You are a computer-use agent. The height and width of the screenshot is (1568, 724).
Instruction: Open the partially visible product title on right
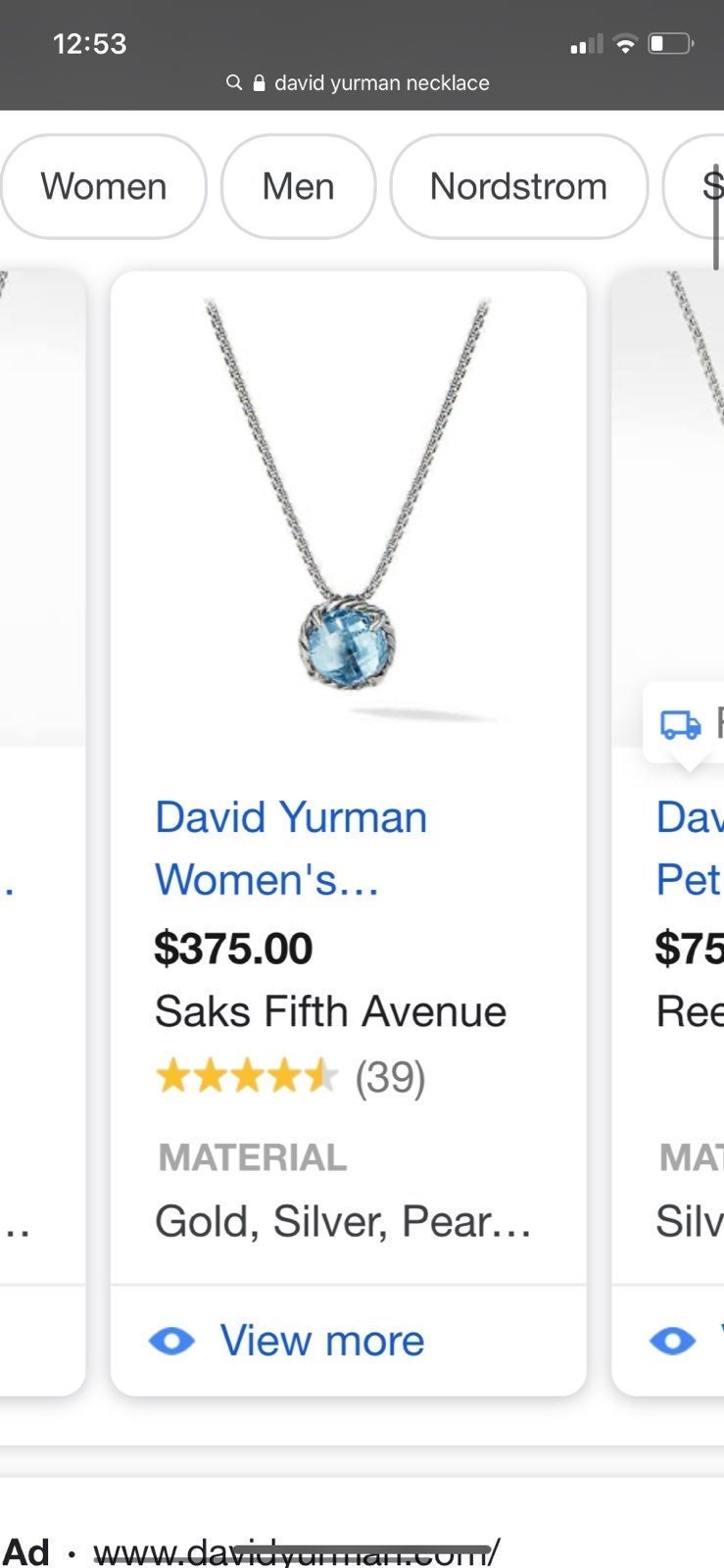coord(690,848)
